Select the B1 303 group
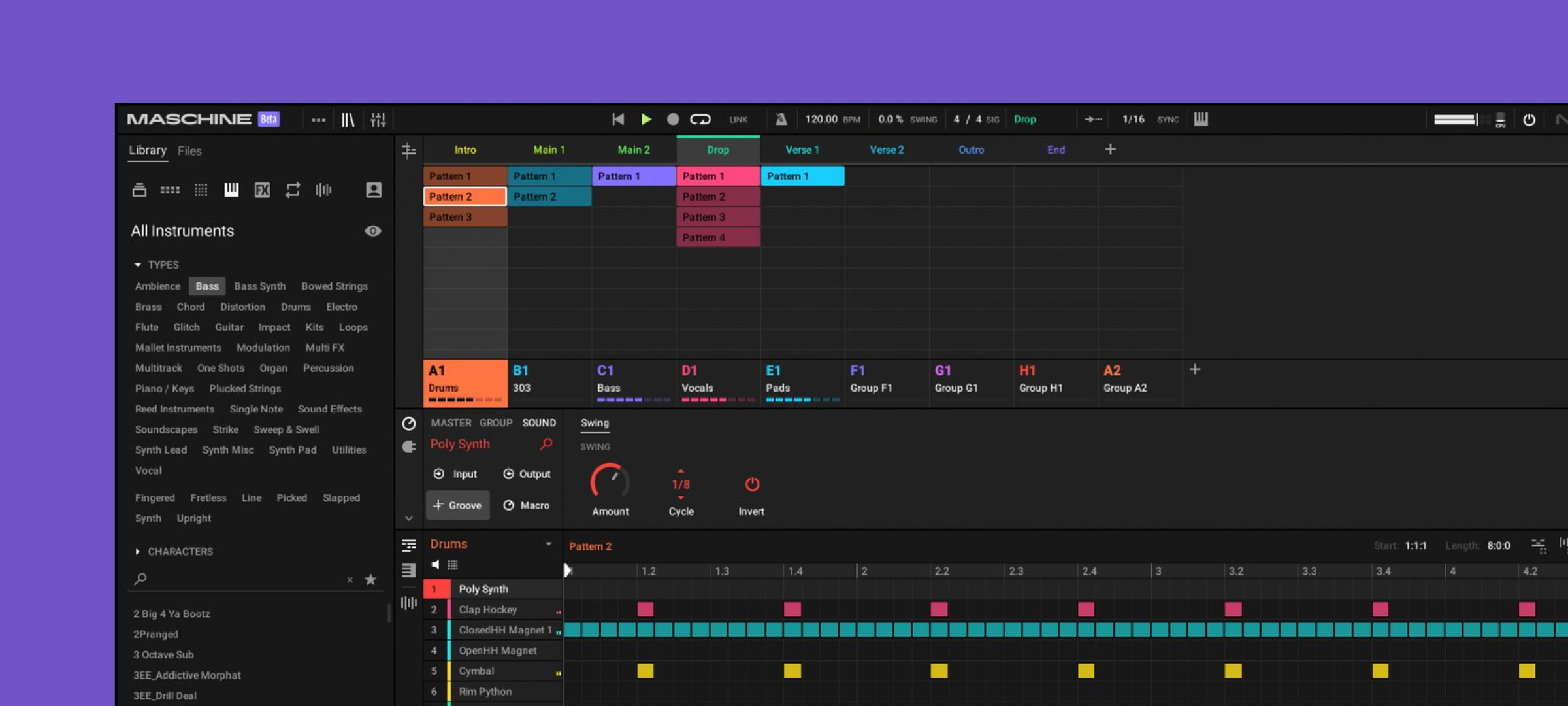 point(549,383)
